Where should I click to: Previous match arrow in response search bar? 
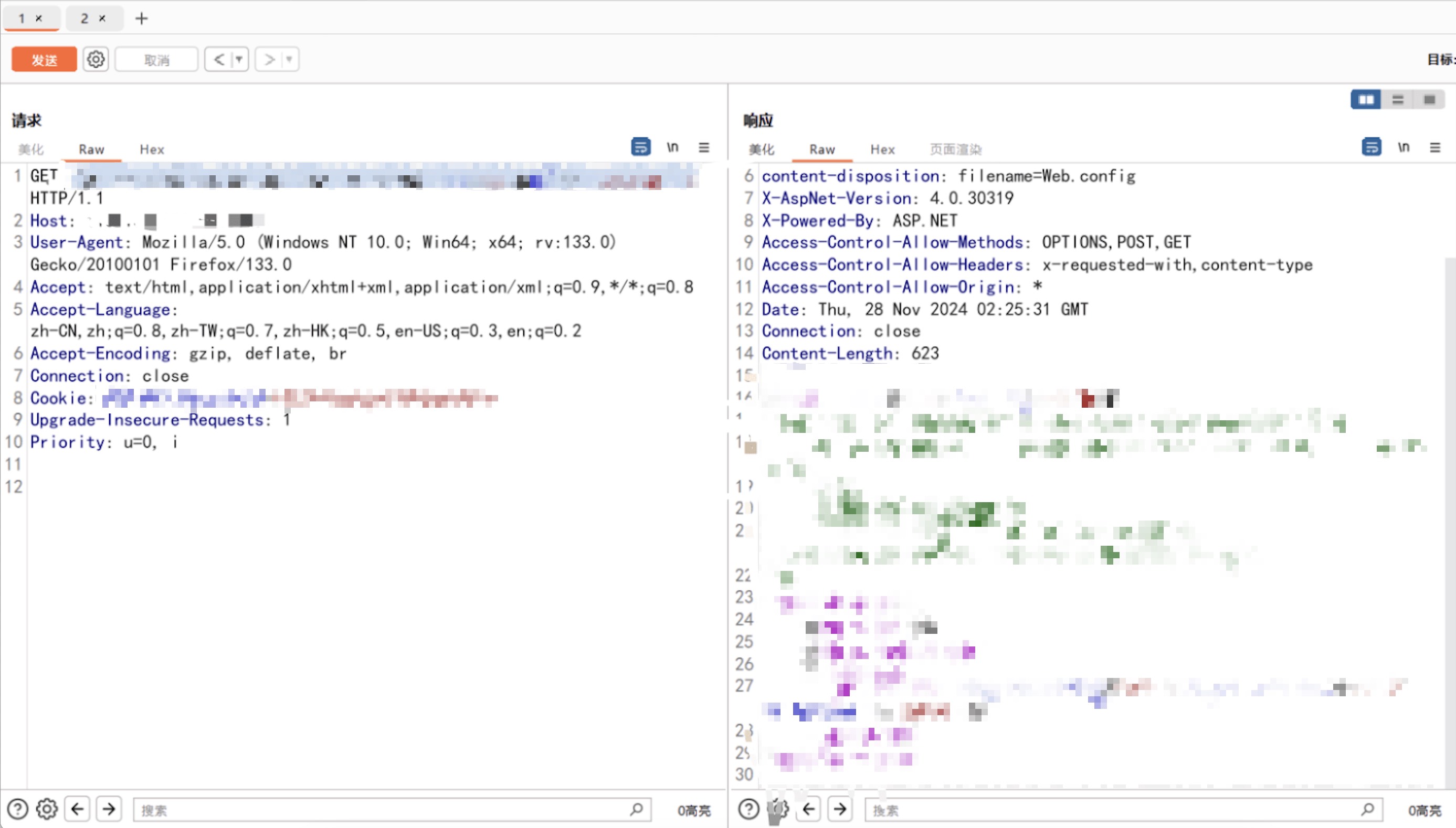809,809
